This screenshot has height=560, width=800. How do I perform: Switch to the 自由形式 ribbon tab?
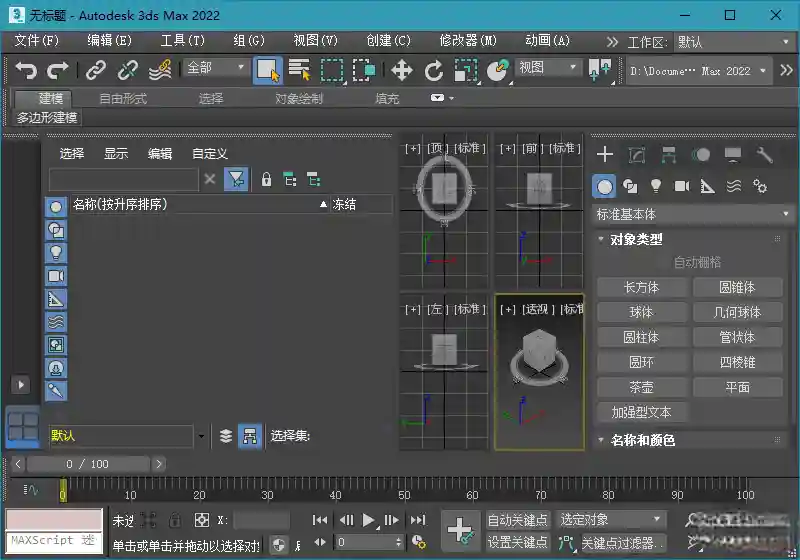pyautogui.click(x=122, y=98)
